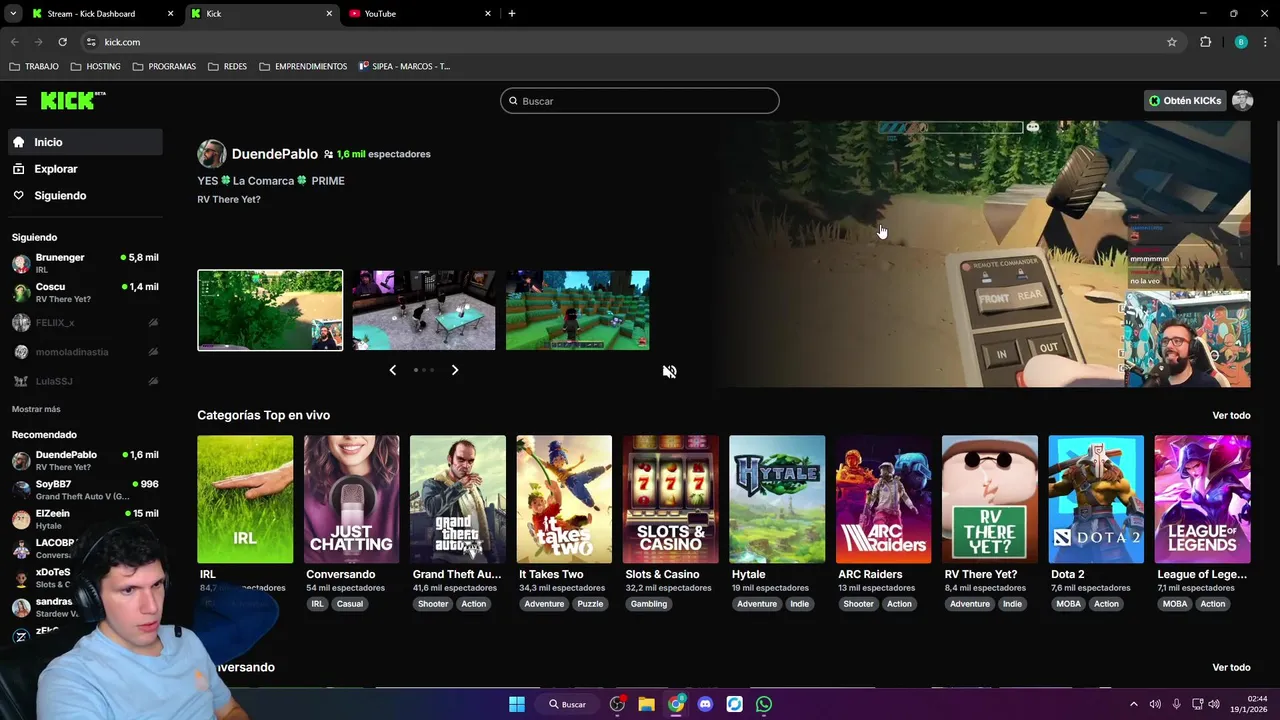The width and height of the screenshot is (1280, 720).
Task: Open recommended channel ElZeein
Action: coord(85,519)
